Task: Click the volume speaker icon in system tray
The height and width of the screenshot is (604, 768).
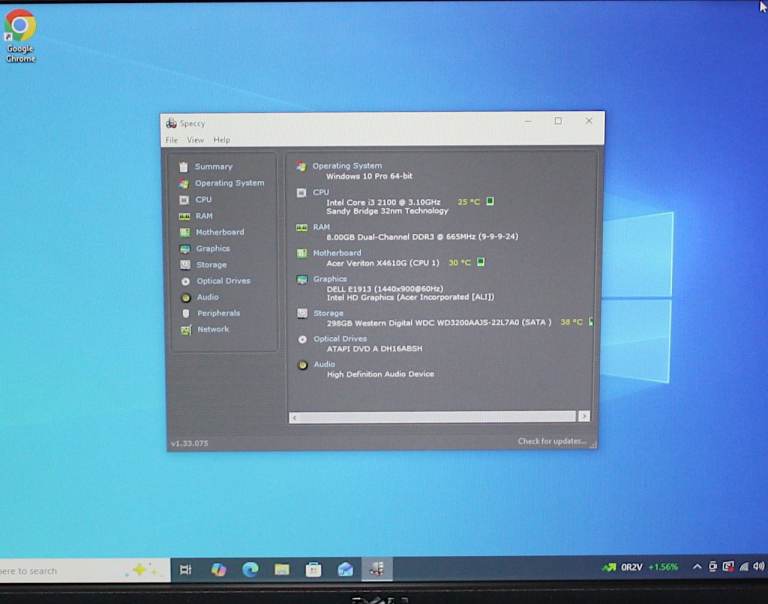Action: pos(759,567)
